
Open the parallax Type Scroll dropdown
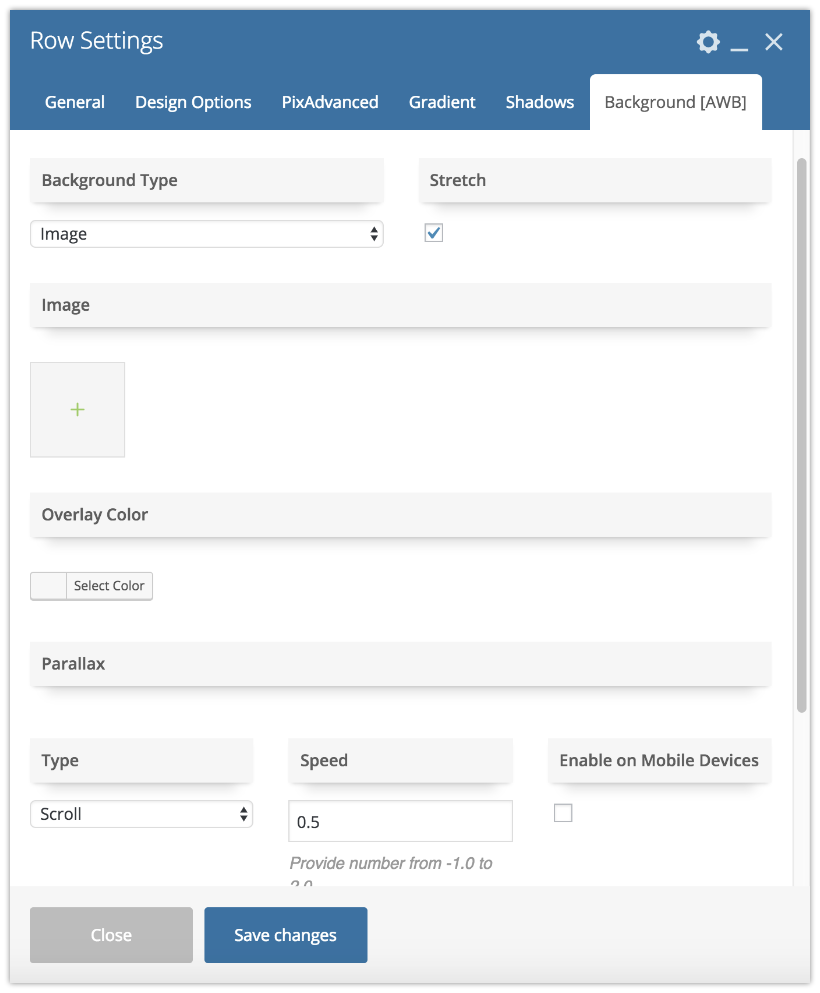[141, 814]
